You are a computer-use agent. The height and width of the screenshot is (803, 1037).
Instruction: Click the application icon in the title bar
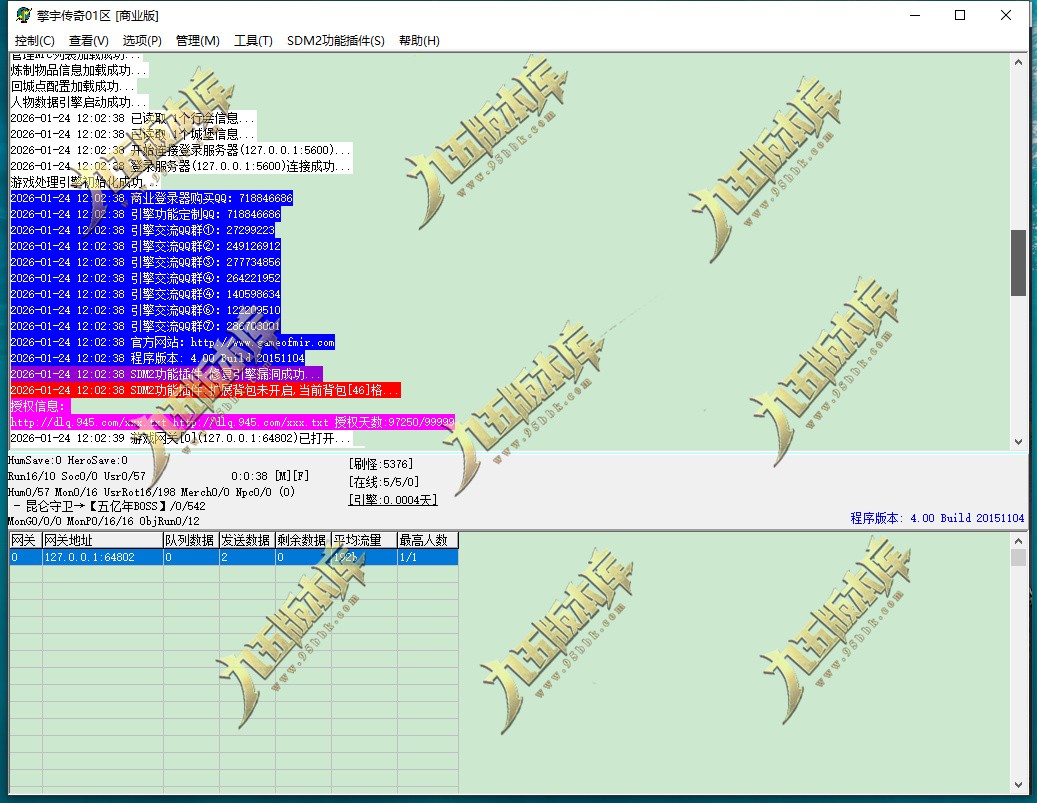(x=23, y=15)
